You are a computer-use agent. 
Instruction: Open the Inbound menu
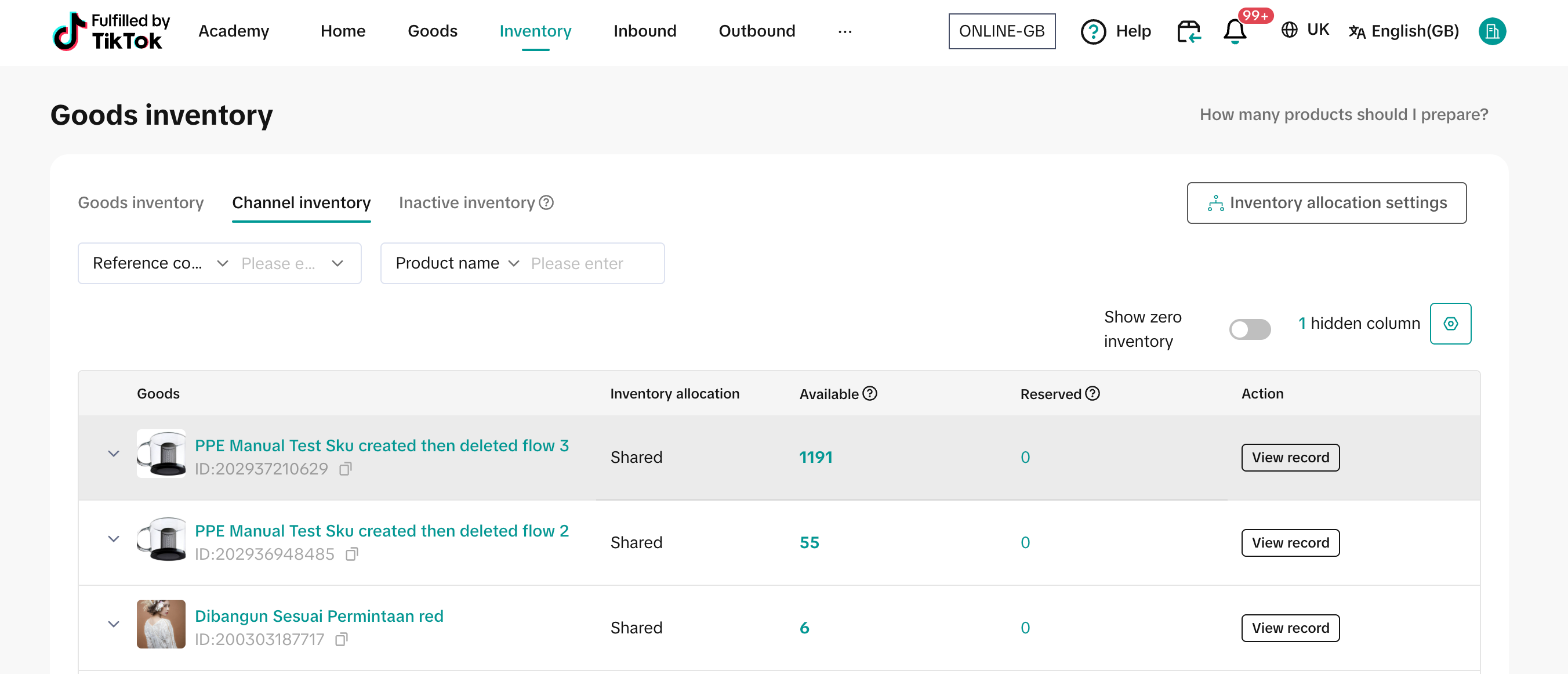click(645, 31)
